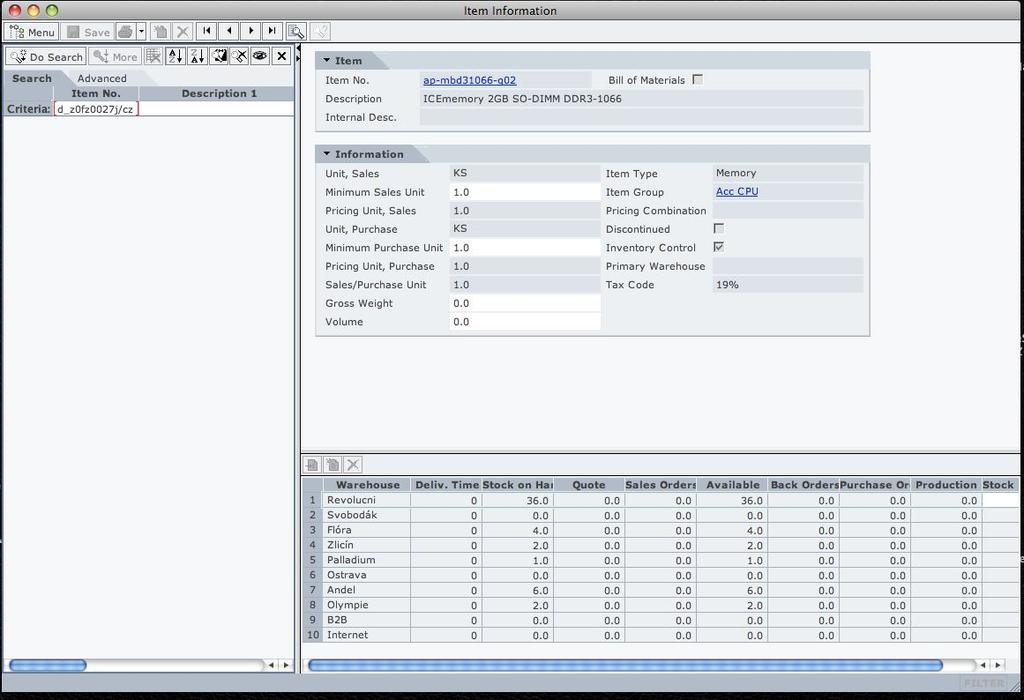Select the Flóra warehouse row
Screen dimensions: 1024x700
pos(660,530)
